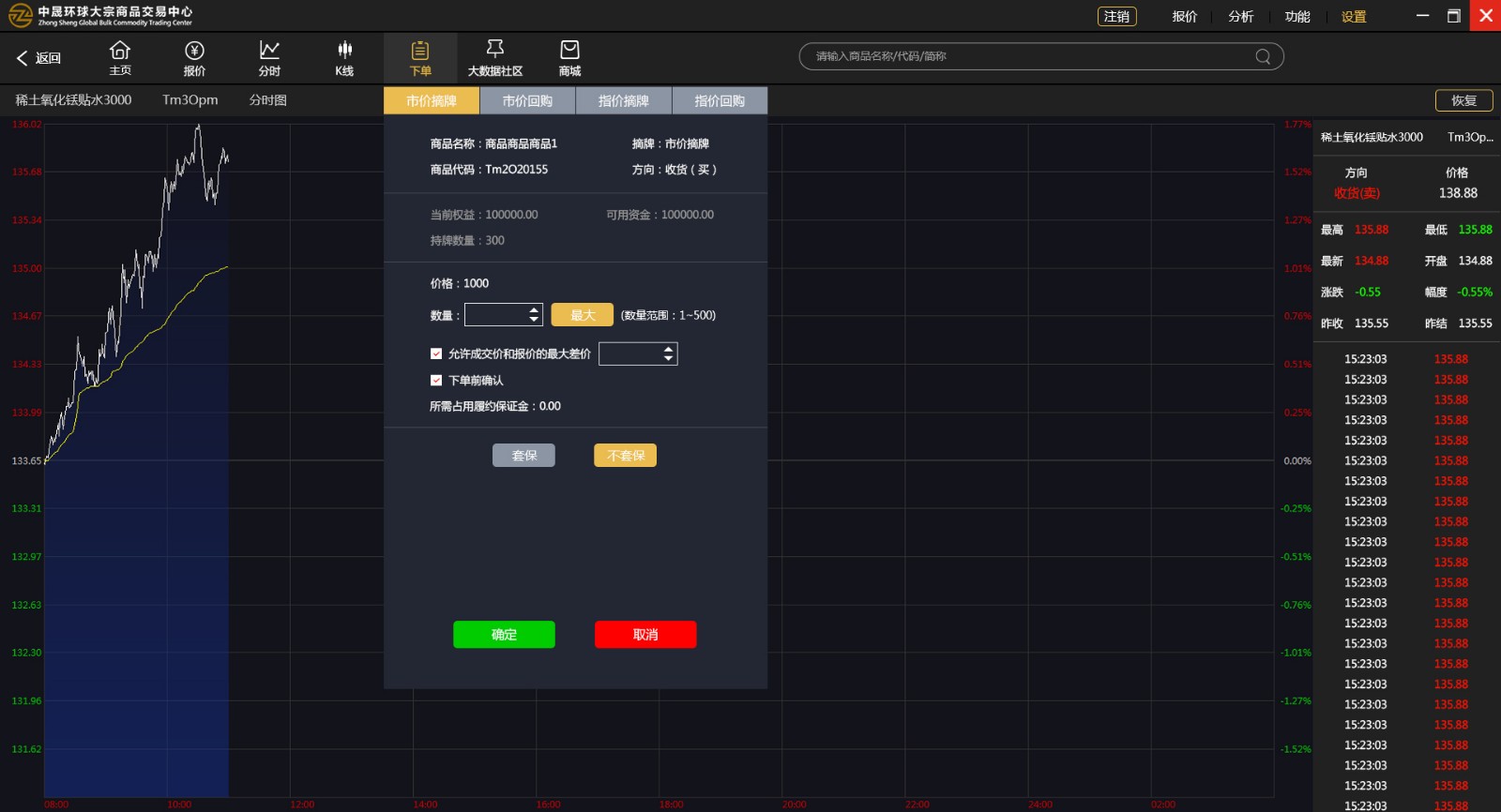Click the 最高 135.88 value
The width and height of the screenshot is (1501, 812).
pos(1371,230)
